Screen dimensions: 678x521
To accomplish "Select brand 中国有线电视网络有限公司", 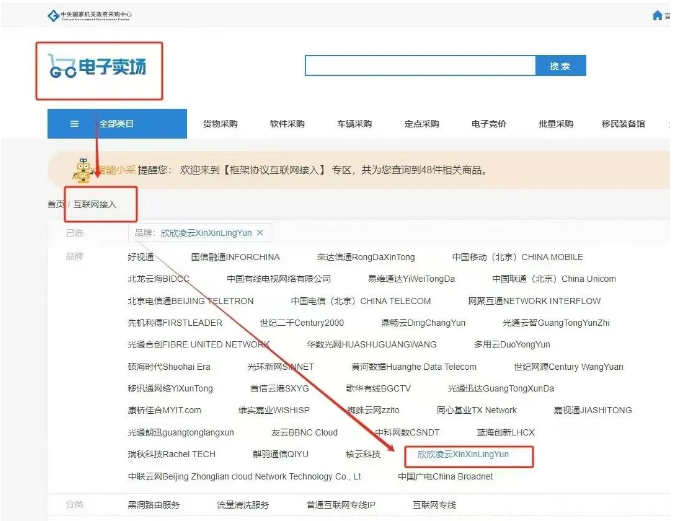I will pos(279,279).
